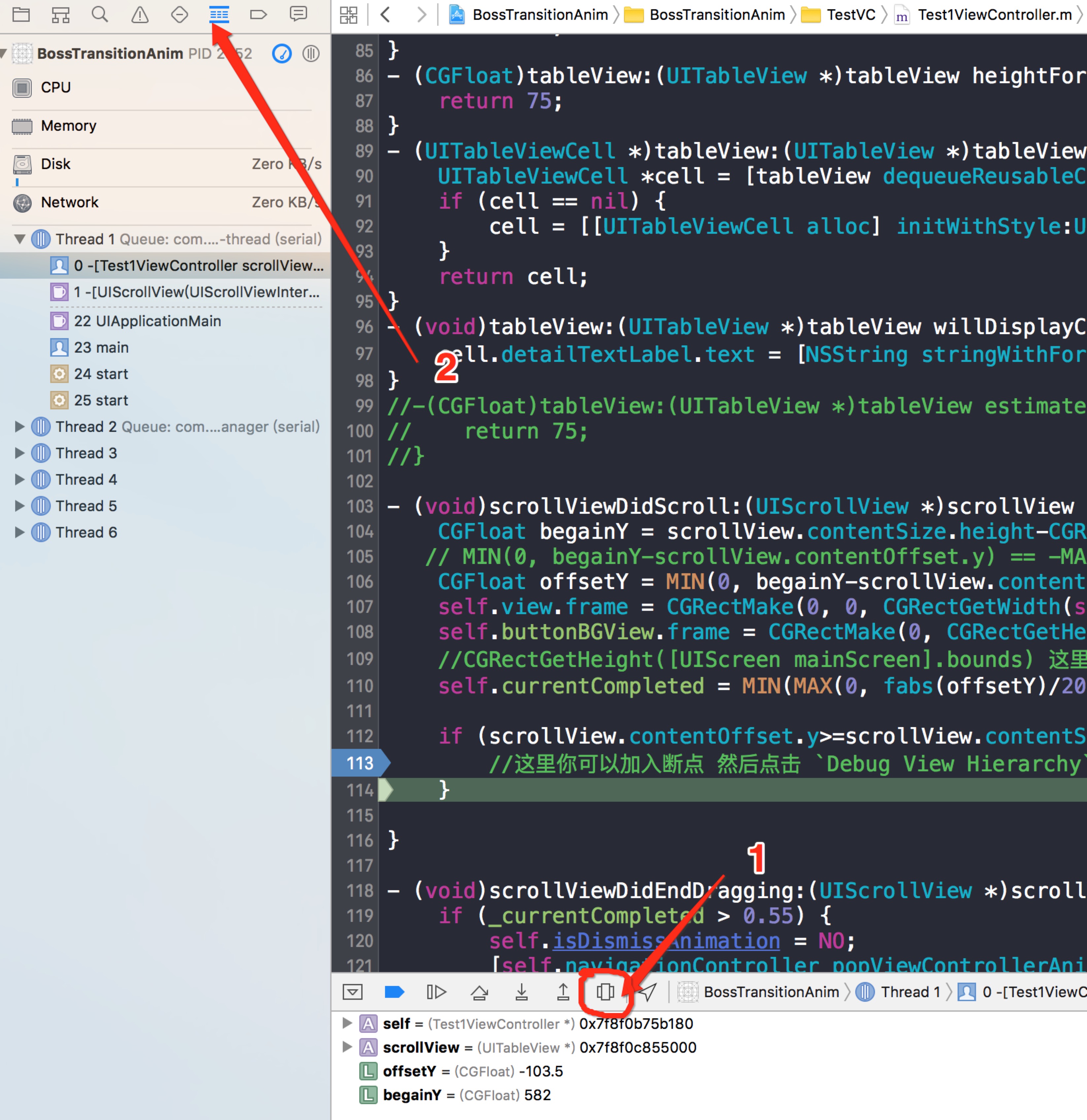Expand the self variable in the variables view
The height and width of the screenshot is (1120, 1087).
[346, 1023]
